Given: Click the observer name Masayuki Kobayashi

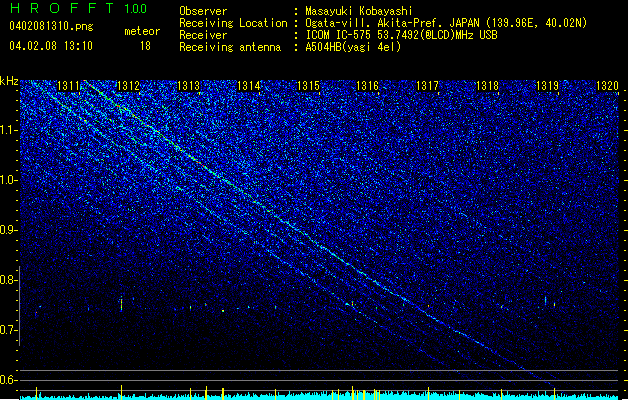Looking at the screenshot, I should tap(359, 11).
